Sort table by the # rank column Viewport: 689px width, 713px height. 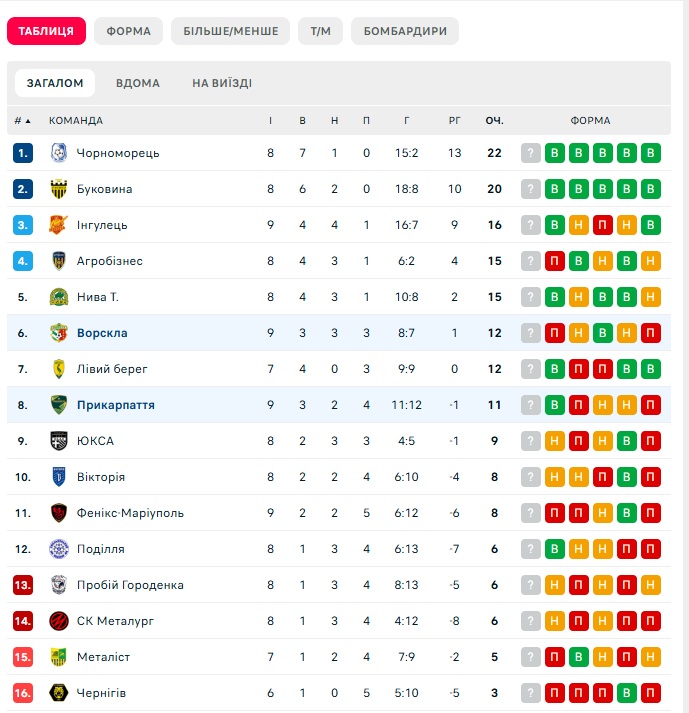coord(22,121)
